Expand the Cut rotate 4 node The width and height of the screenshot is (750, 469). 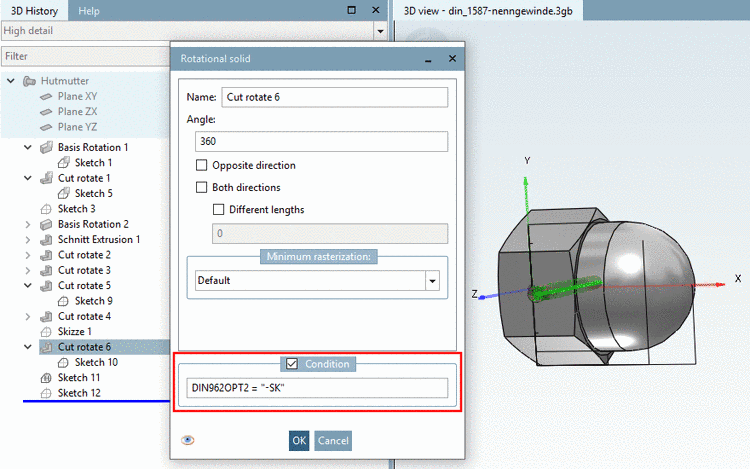28,316
